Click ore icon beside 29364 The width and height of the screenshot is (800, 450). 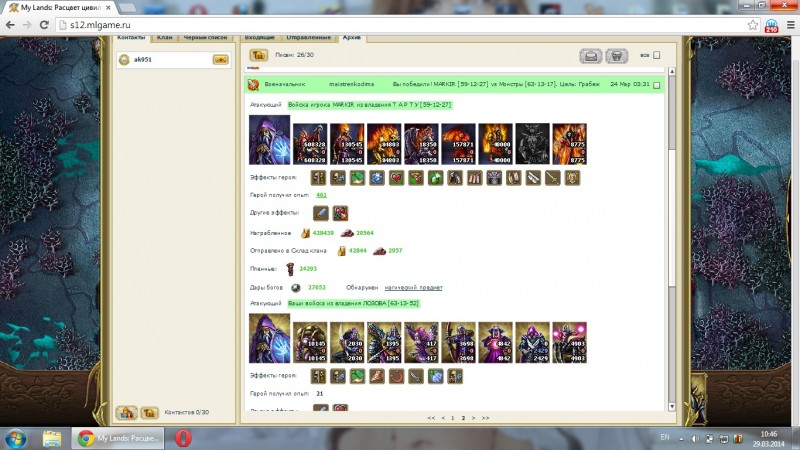click(347, 233)
